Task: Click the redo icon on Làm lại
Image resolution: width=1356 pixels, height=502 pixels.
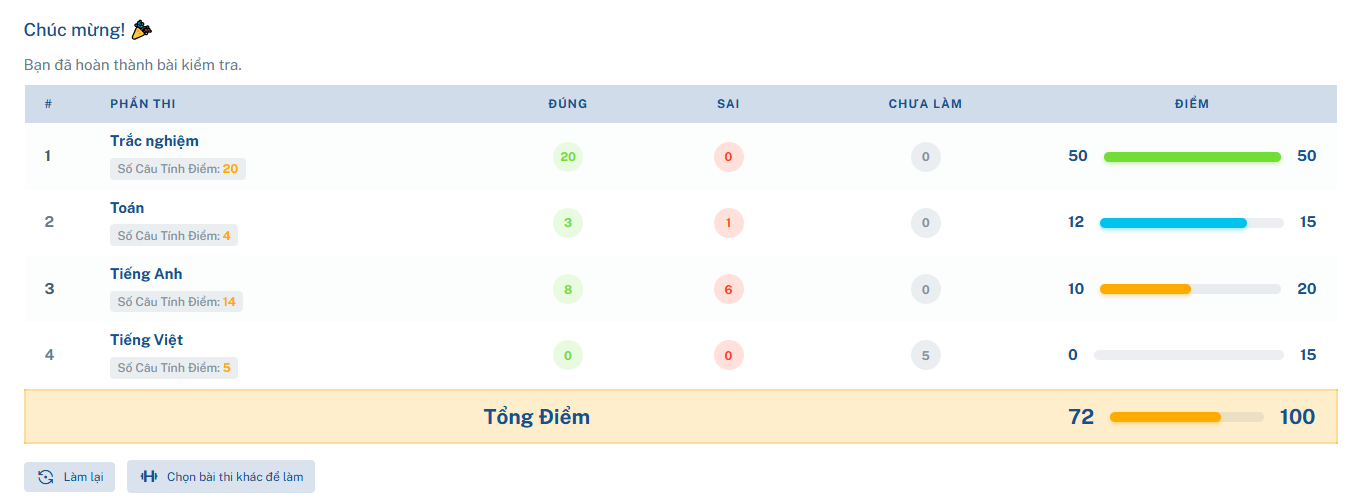Action: click(x=46, y=477)
